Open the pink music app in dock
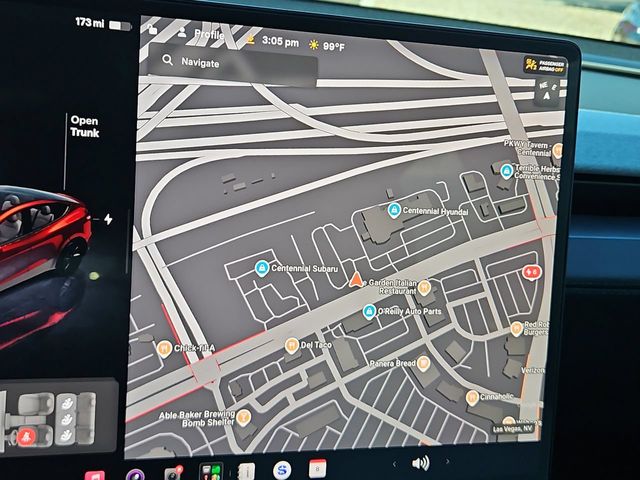 (x=95, y=475)
